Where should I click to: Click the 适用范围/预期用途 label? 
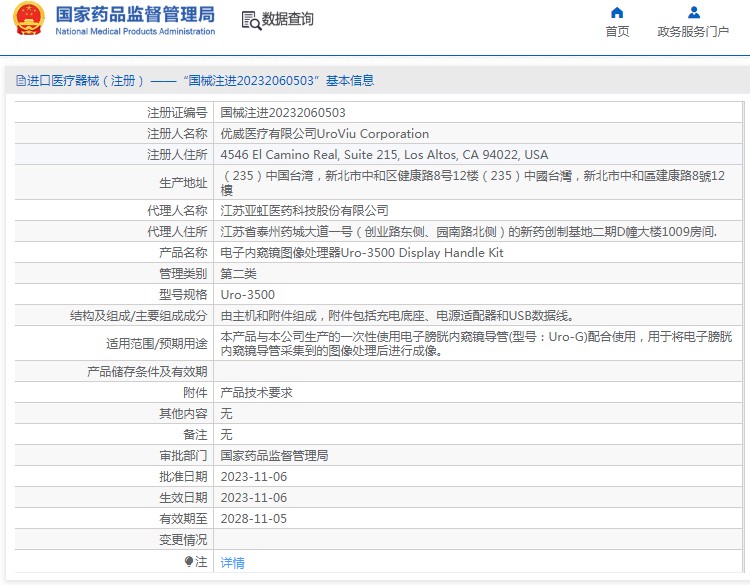[x=157, y=344]
